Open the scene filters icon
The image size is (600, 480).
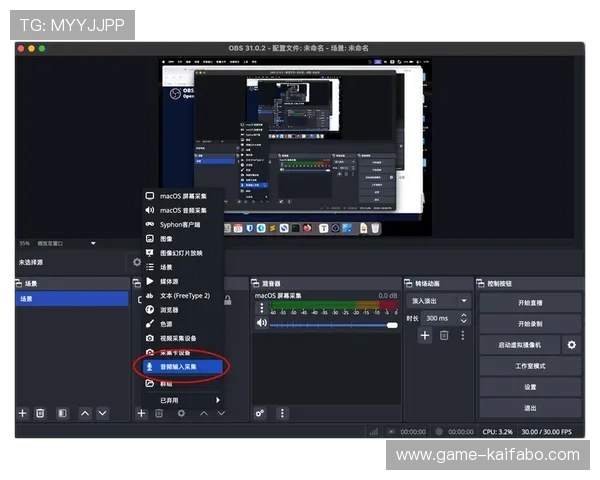click(62, 413)
